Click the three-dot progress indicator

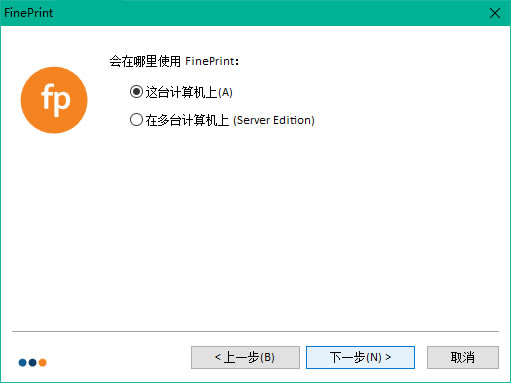point(32,362)
